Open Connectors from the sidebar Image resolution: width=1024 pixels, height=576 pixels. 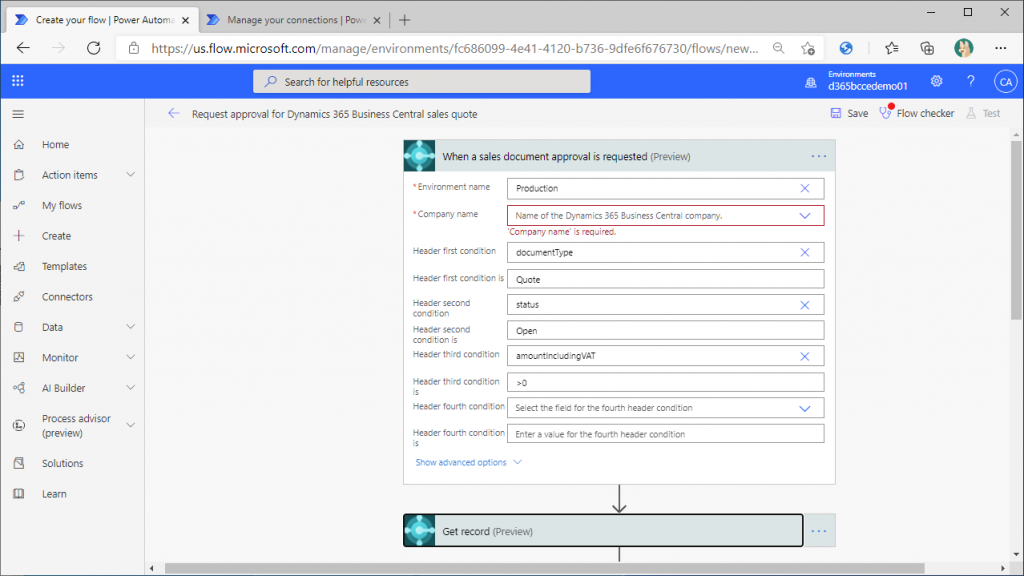[67, 296]
